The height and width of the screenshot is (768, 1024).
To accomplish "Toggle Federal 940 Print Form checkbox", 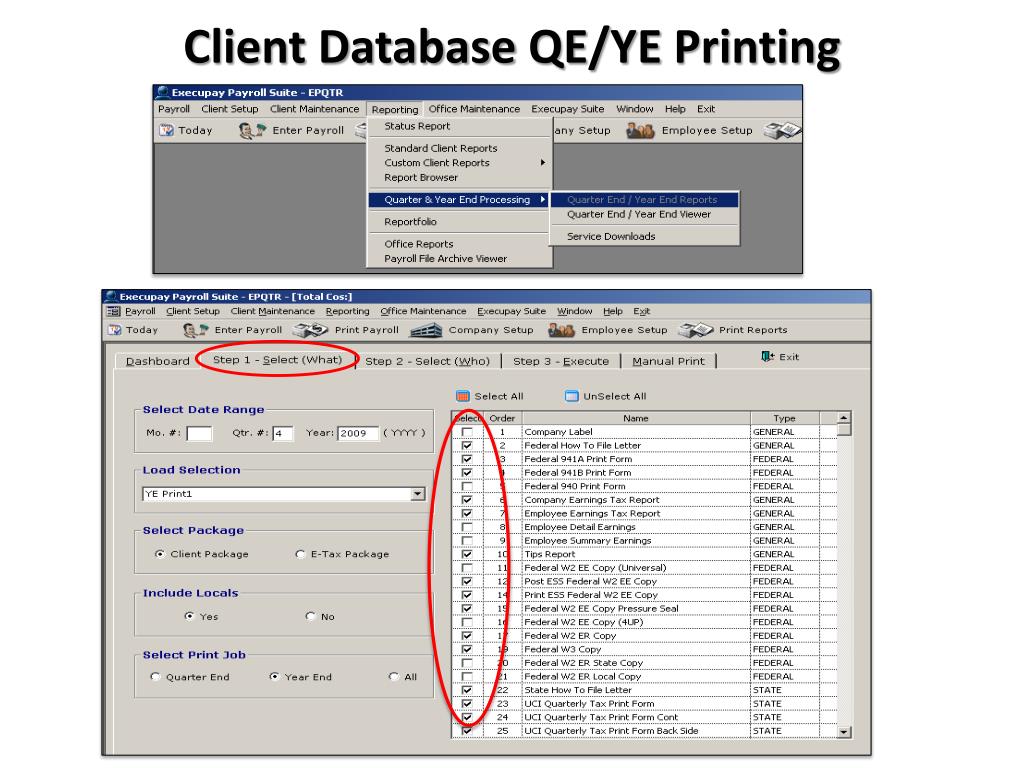I will pyautogui.click(x=467, y=487).
